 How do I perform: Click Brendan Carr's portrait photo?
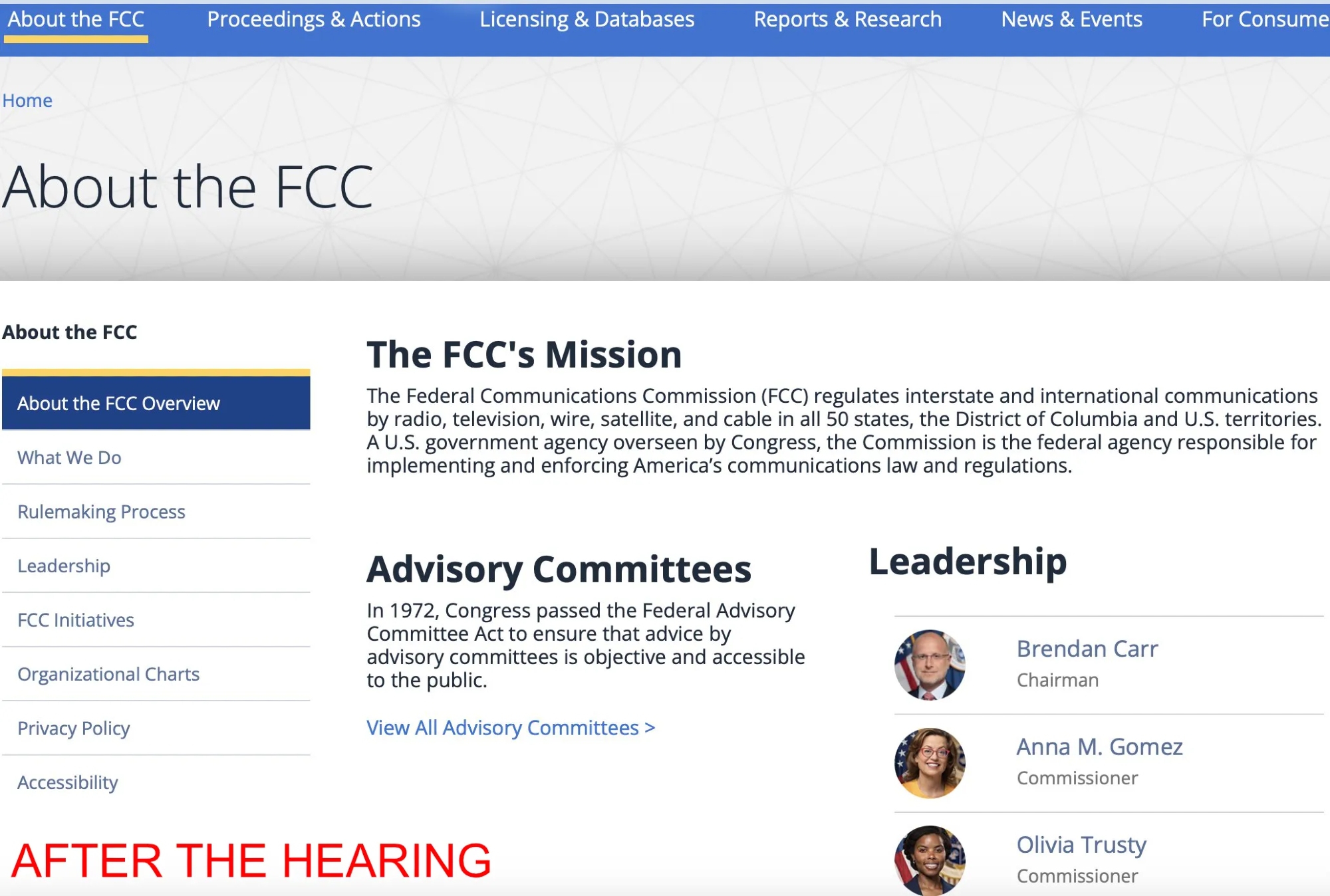pos(929,665)
